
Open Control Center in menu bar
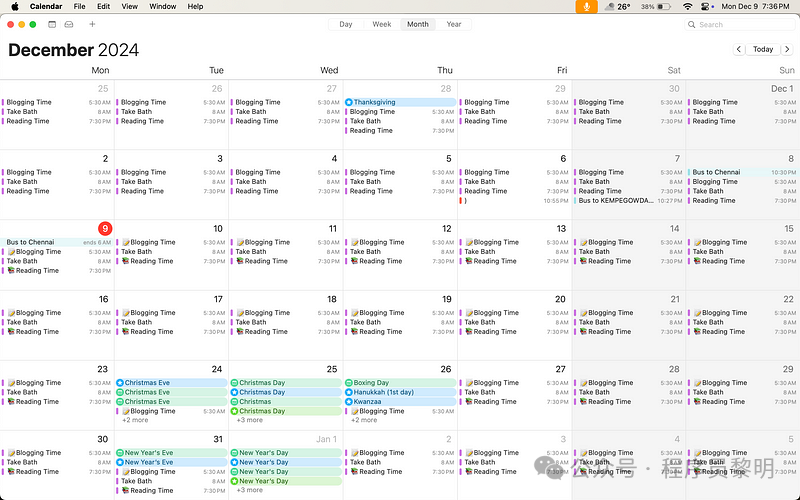706,7
